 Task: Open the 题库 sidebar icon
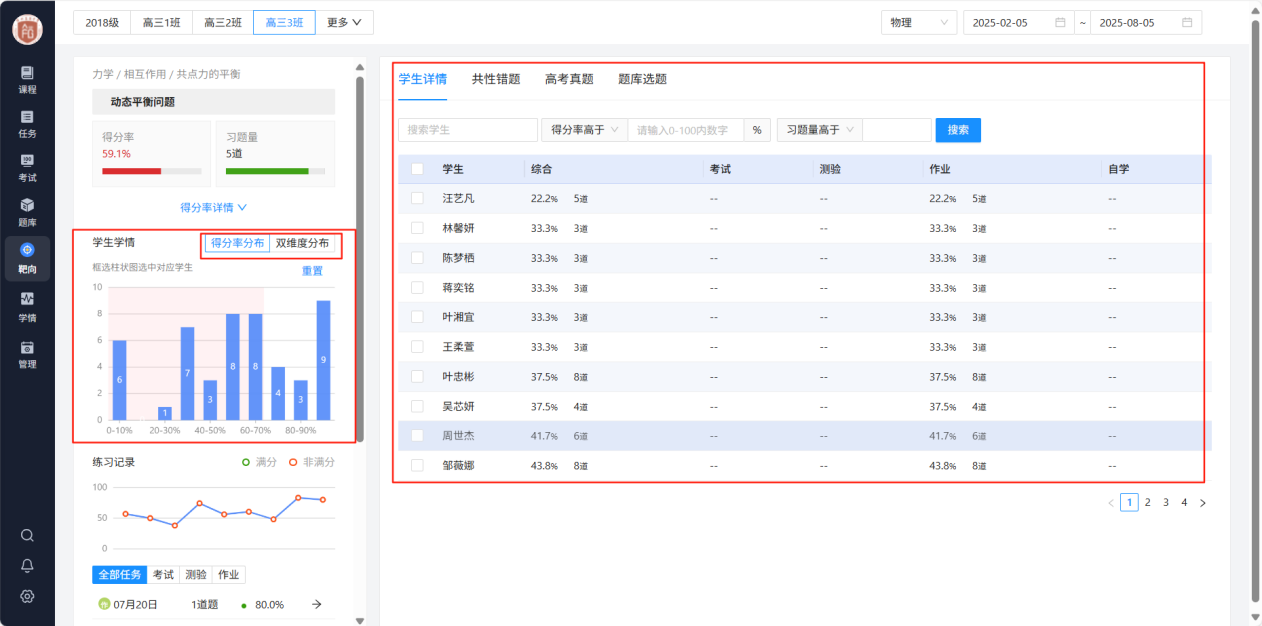click(x=27, y=212)
